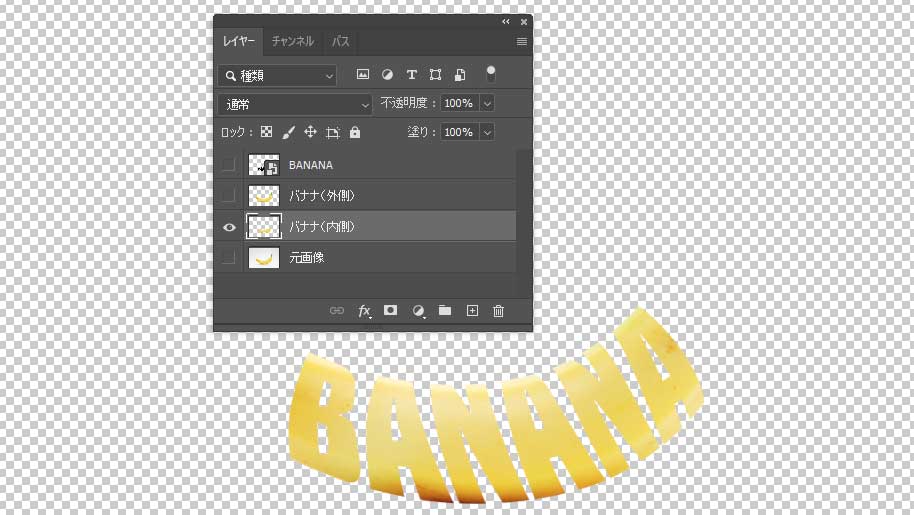
Task: Filter layers by pixel image icon
Action: [363, 75]
